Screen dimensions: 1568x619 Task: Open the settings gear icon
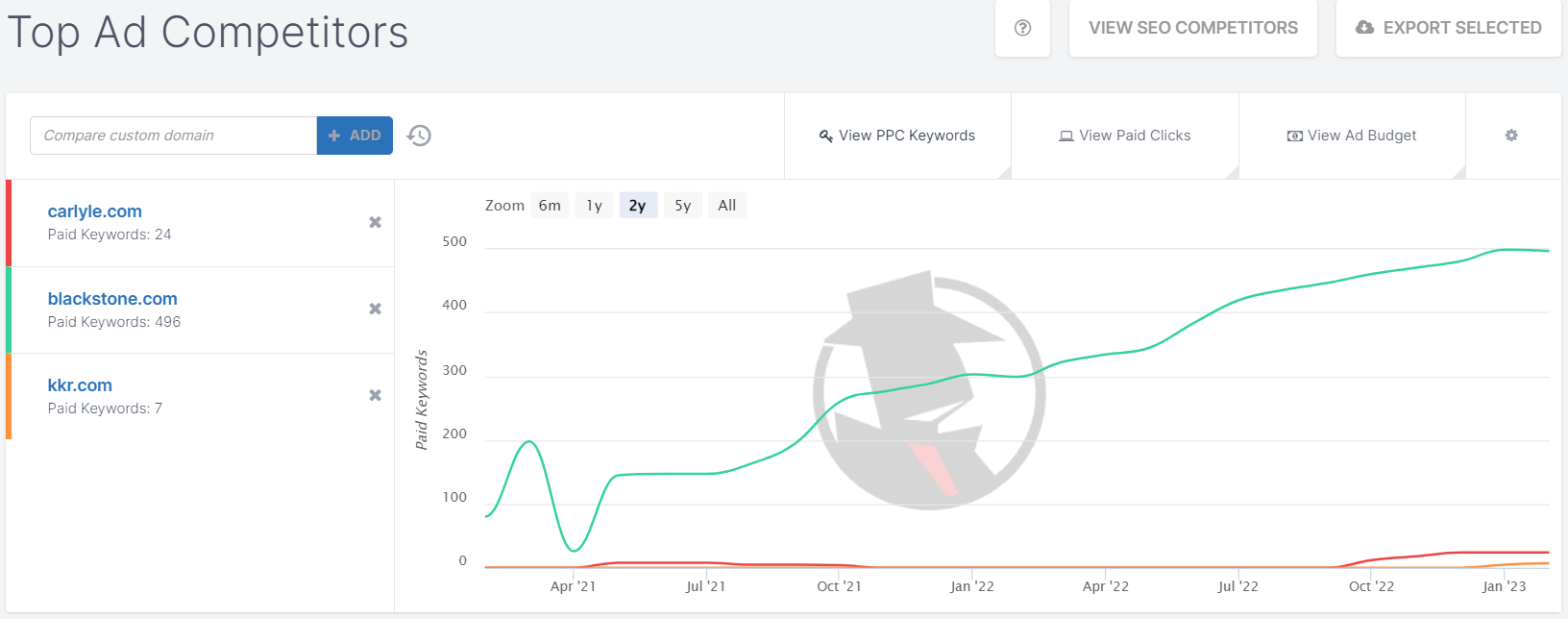point(1511,136)
